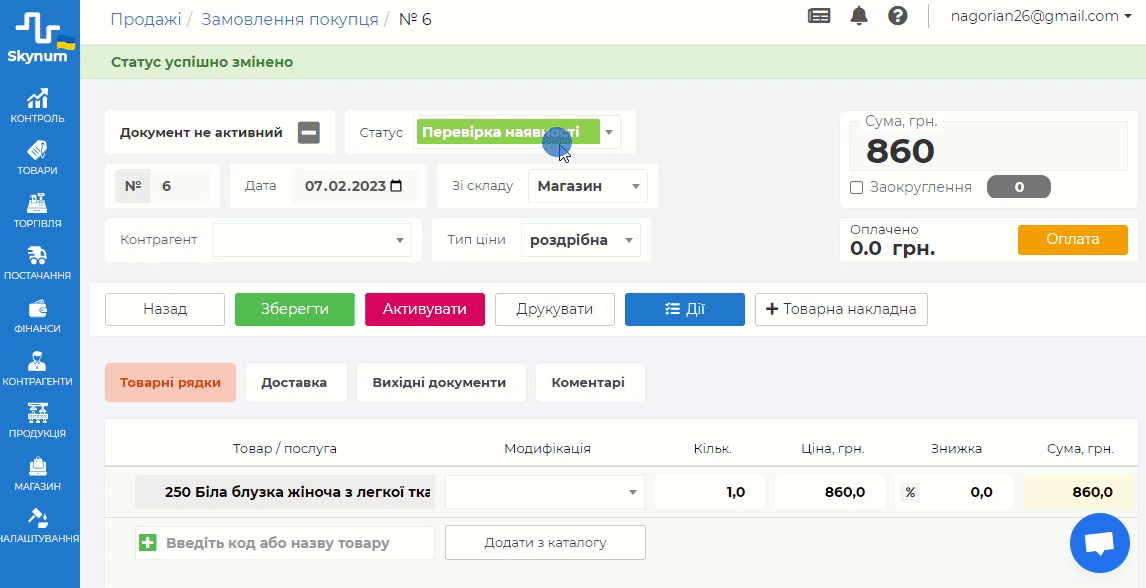This screenshot has height=588, width=1146.
Task: Go to Продажі breadcrumb
Action: [x=146, y=19]
